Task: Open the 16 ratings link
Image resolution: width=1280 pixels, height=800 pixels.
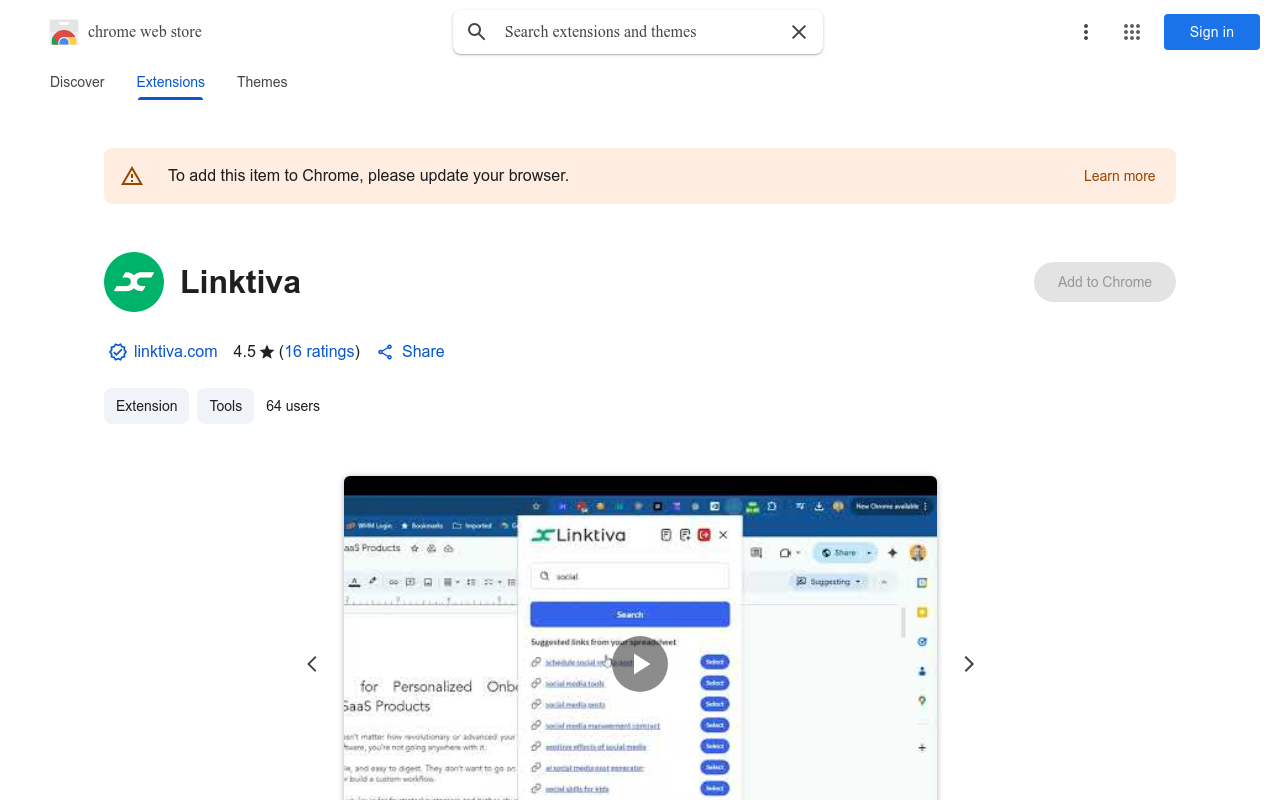Action: tap(320, 352)
